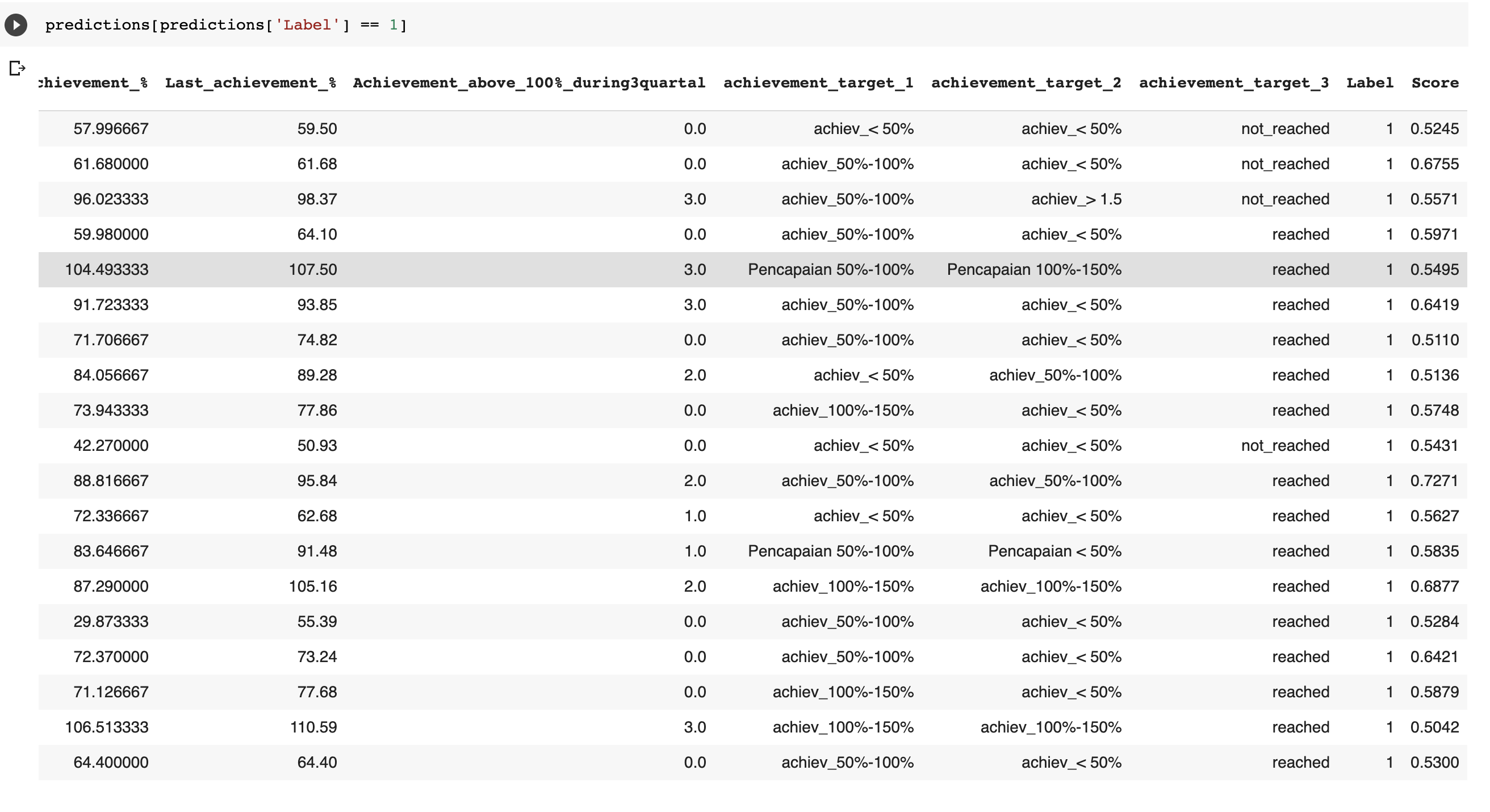Click the achievement_target_1 column header
Viewport: 1490px width, 812px height.
click(x=819, y=82)
